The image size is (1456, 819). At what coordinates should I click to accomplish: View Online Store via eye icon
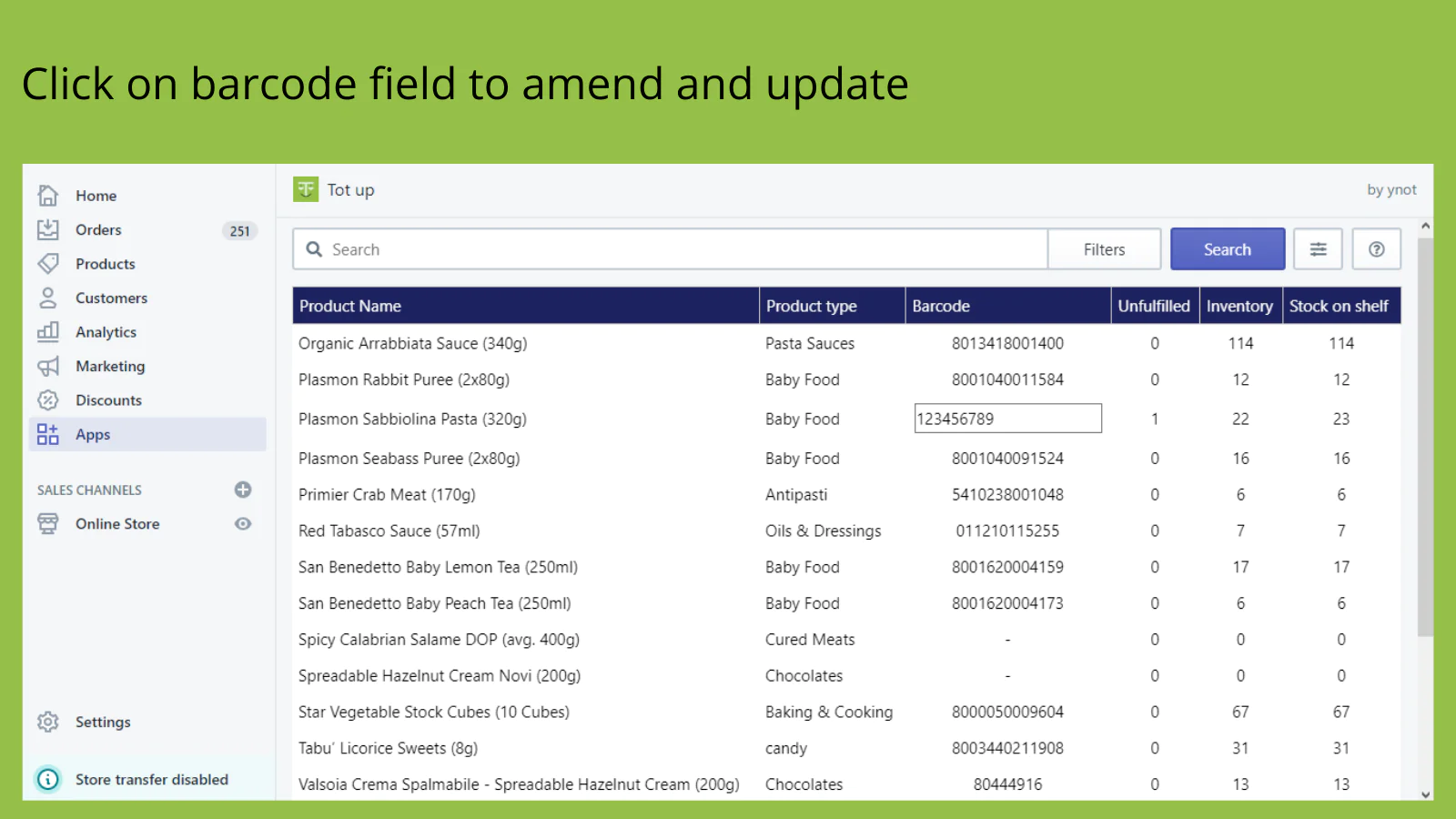point(243,523)
